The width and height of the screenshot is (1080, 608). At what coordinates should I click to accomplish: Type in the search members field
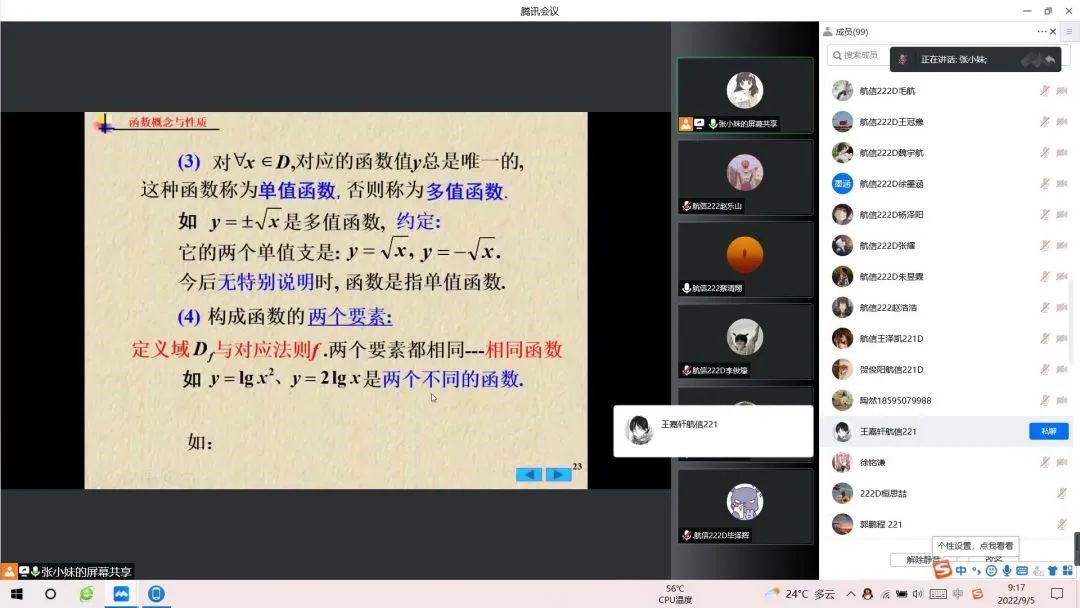(x=860, y=55)
